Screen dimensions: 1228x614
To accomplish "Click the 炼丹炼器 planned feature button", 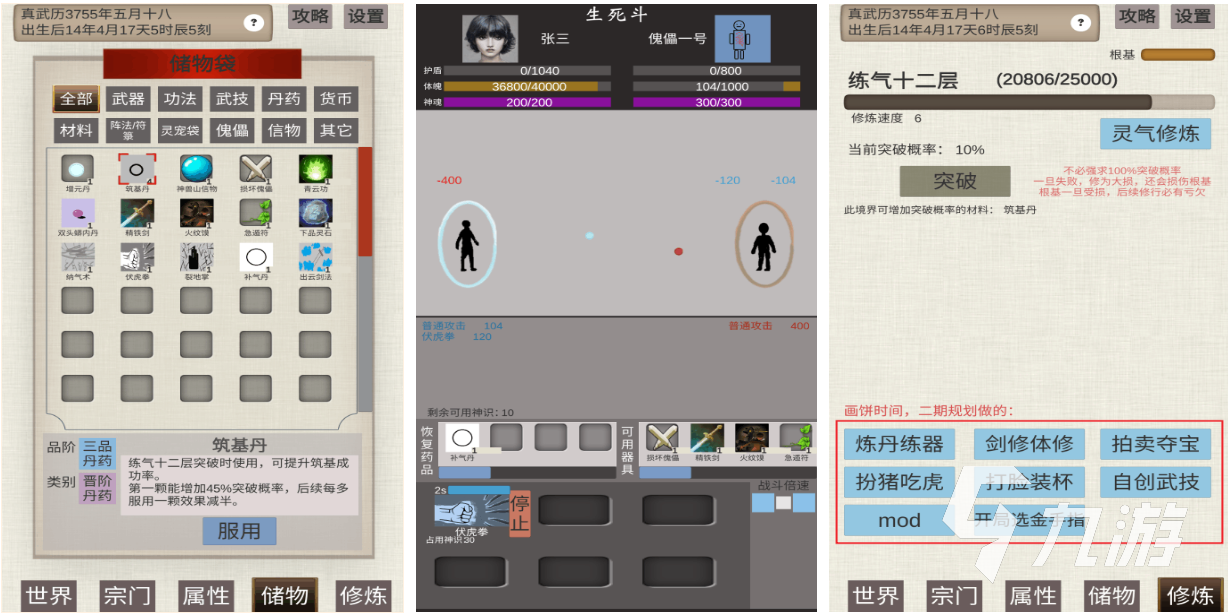I will pos(899,444).
